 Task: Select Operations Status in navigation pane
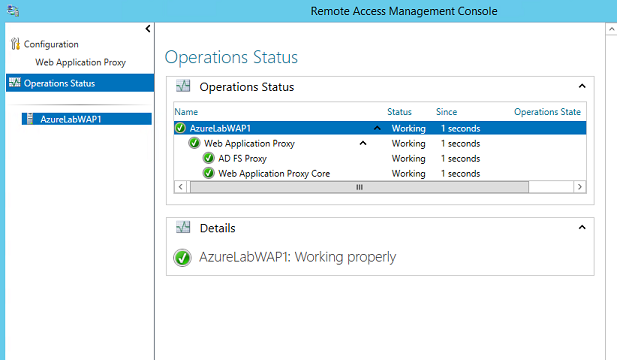tap(80, 83)
